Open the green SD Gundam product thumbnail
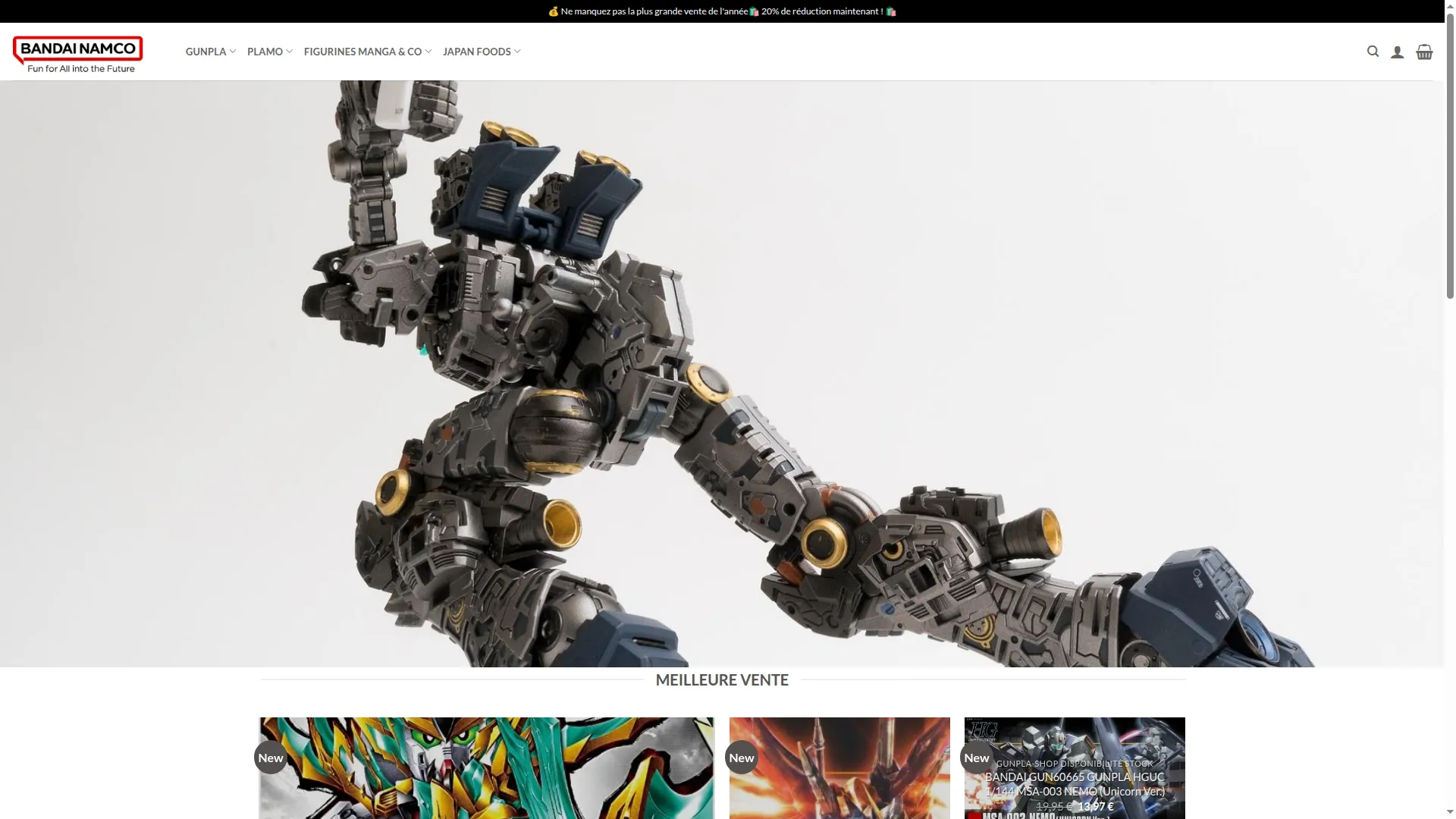The image size is (1456, 819). pos(486,768)
